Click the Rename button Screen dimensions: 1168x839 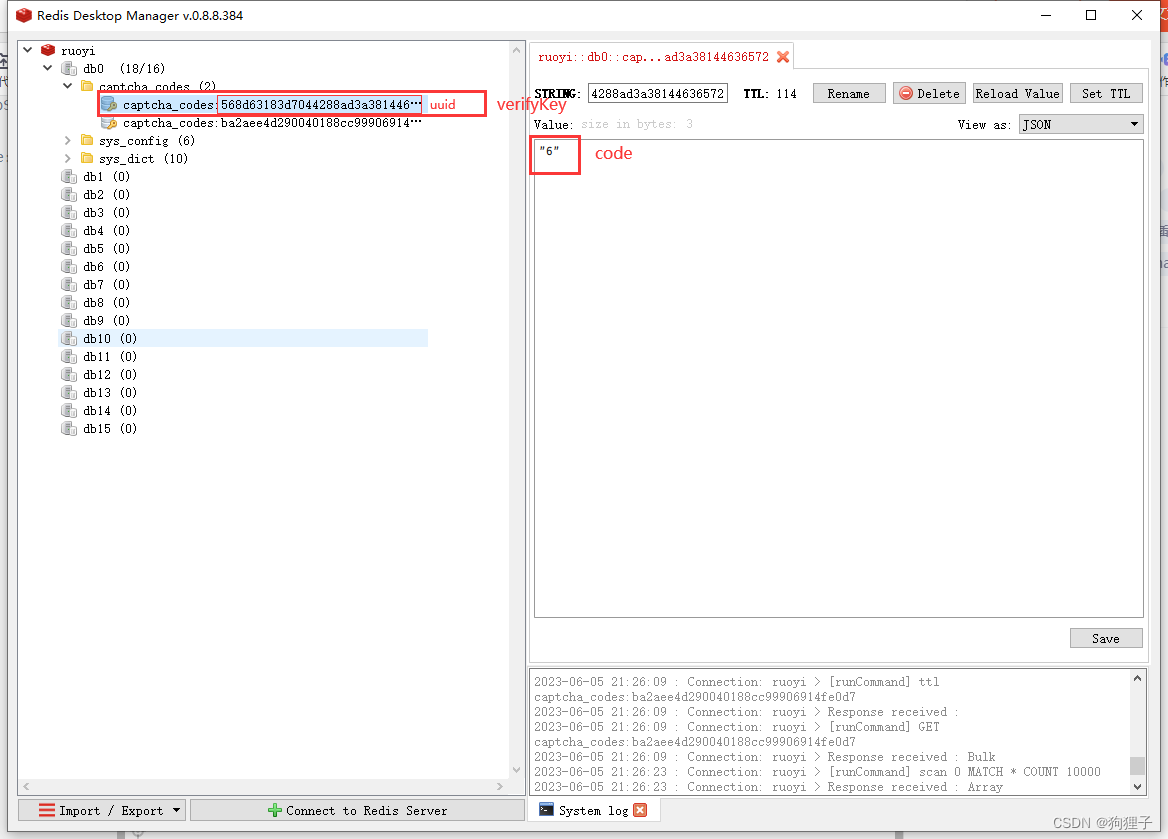(x=848, y=93)
